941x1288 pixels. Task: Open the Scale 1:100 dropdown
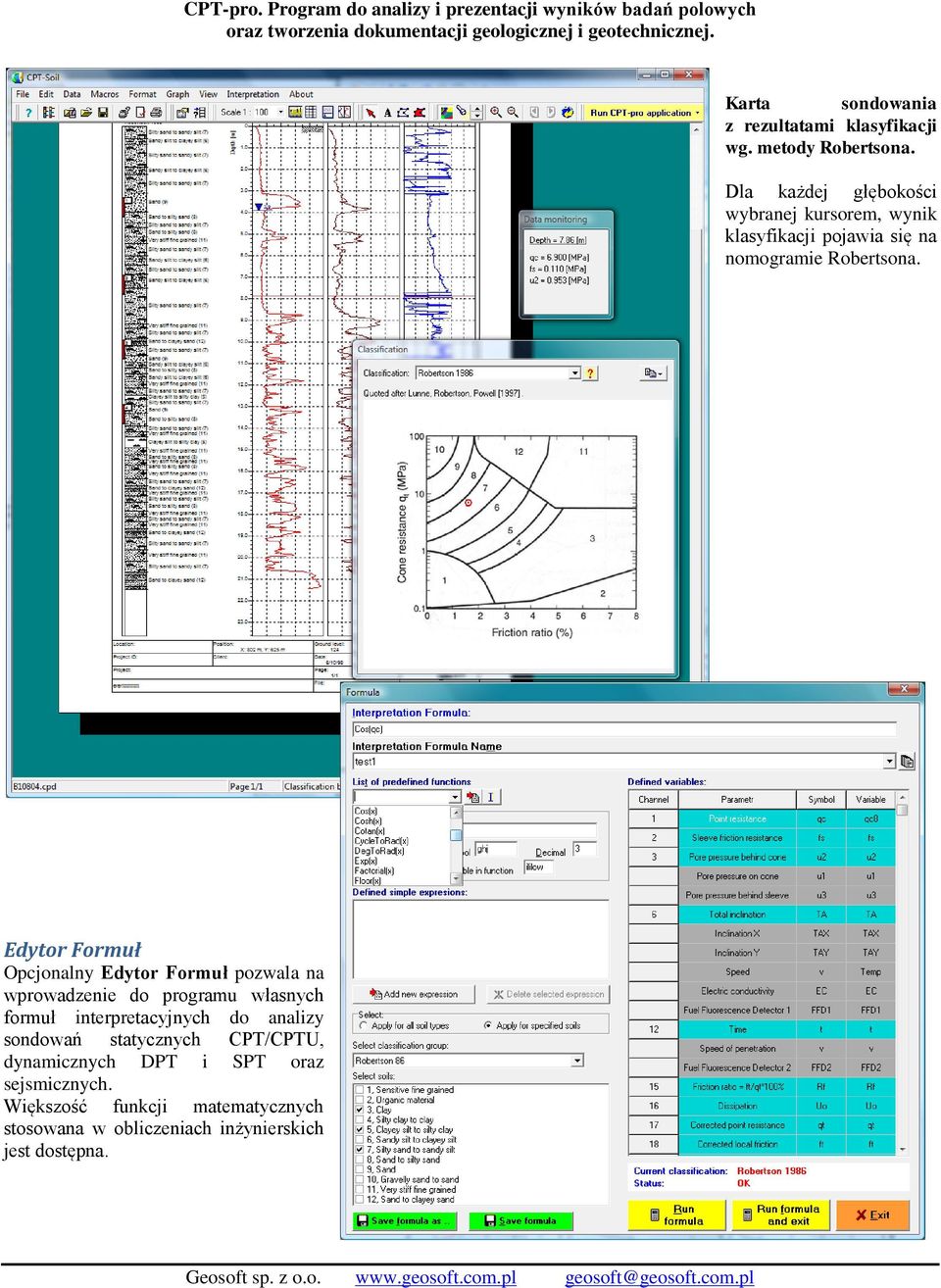(x=281, y=113)
